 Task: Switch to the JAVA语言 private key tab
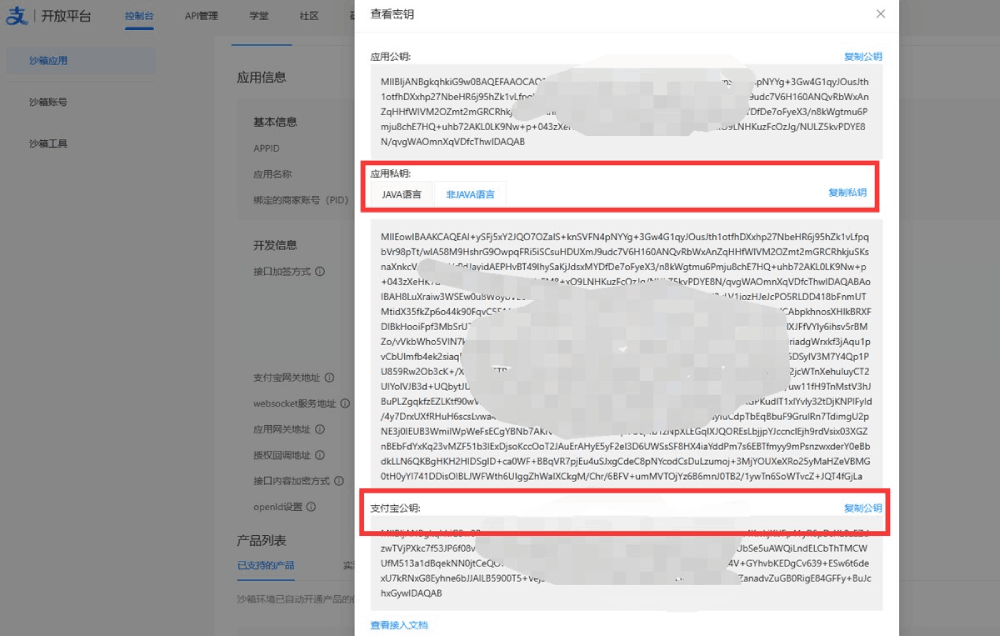402,194
